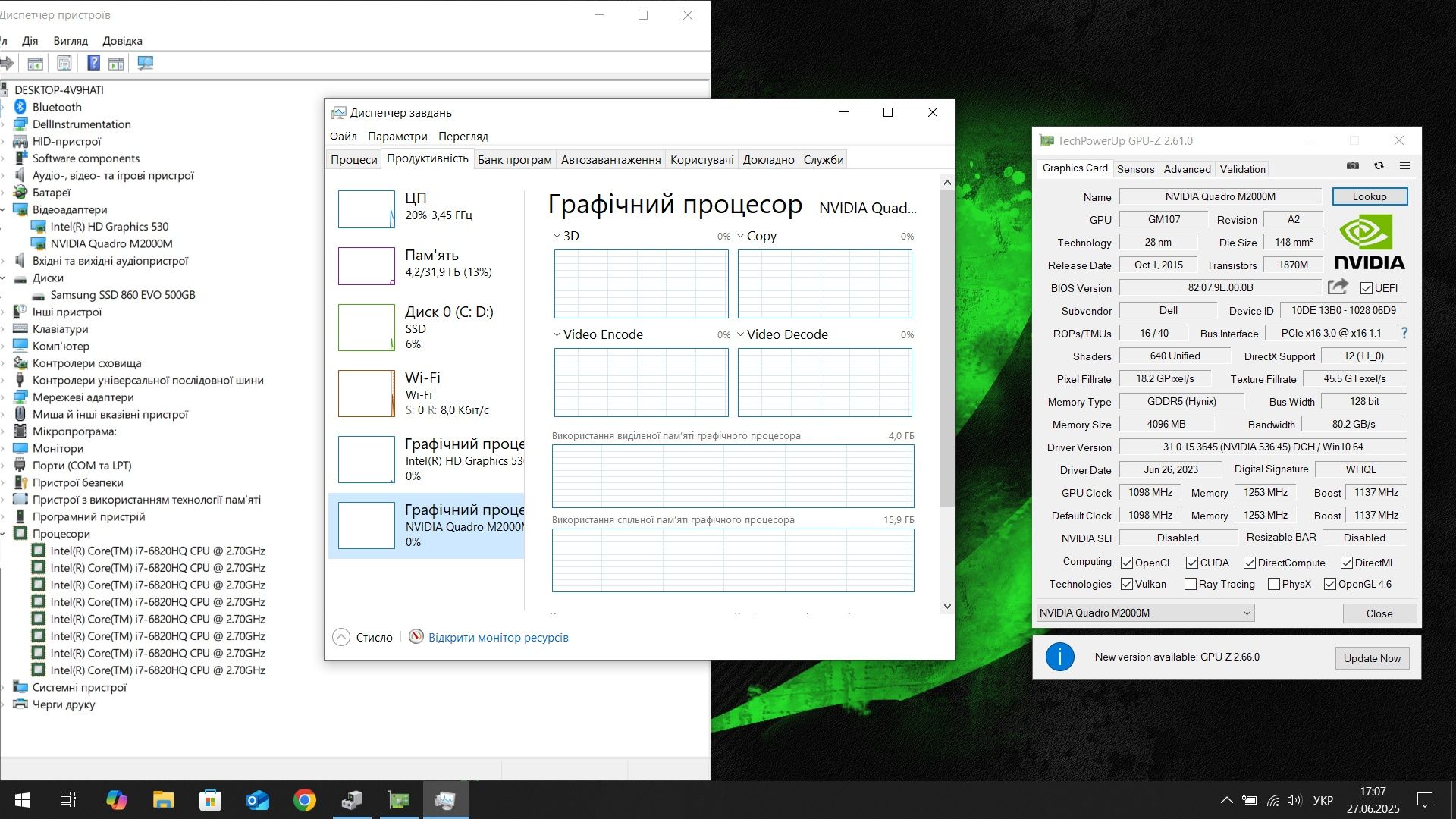
Task: Click NVIDIA logo in GPU-Z
Action: (1369, 242)
